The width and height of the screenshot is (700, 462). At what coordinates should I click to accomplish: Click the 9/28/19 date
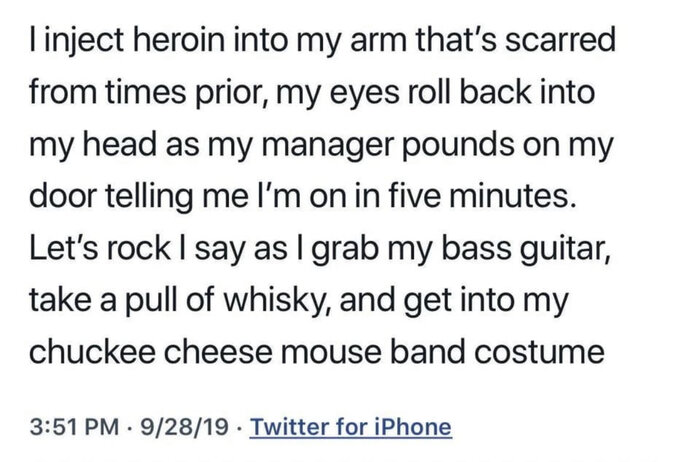click(184, 427)
